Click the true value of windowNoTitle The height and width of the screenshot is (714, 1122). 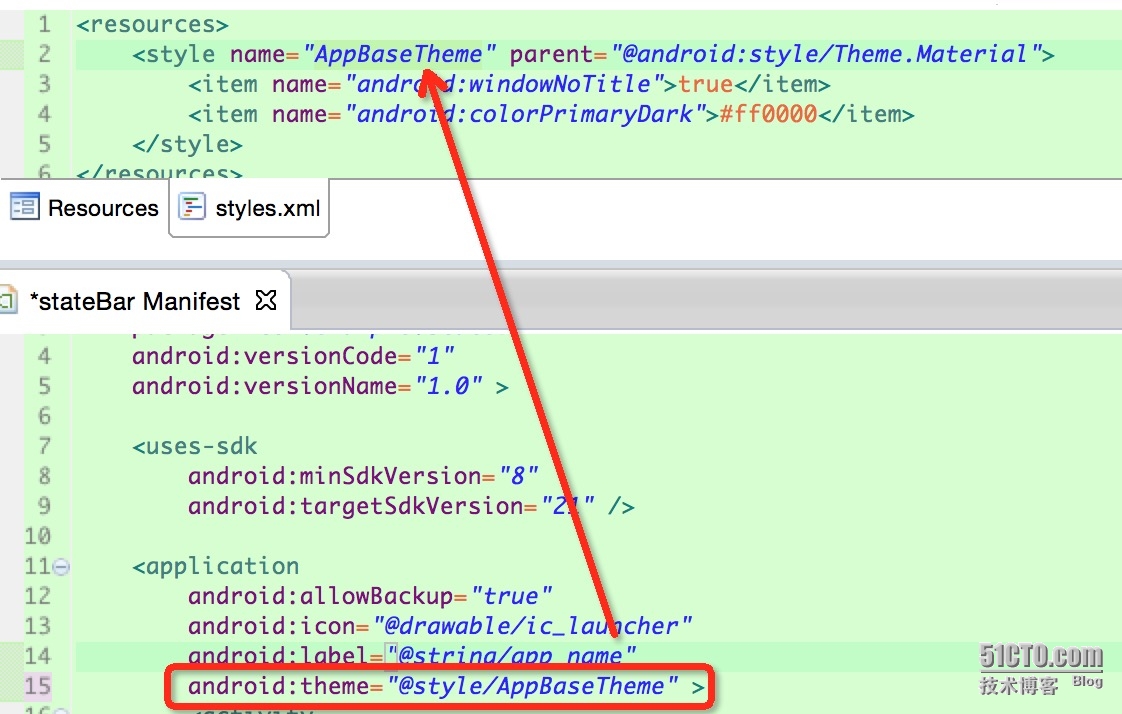[x=706, y=84]
